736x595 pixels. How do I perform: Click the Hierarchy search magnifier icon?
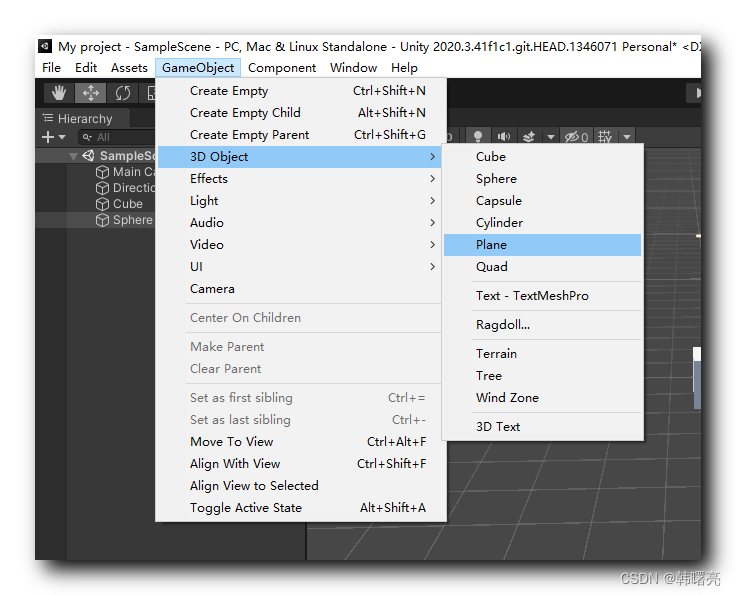87,137
